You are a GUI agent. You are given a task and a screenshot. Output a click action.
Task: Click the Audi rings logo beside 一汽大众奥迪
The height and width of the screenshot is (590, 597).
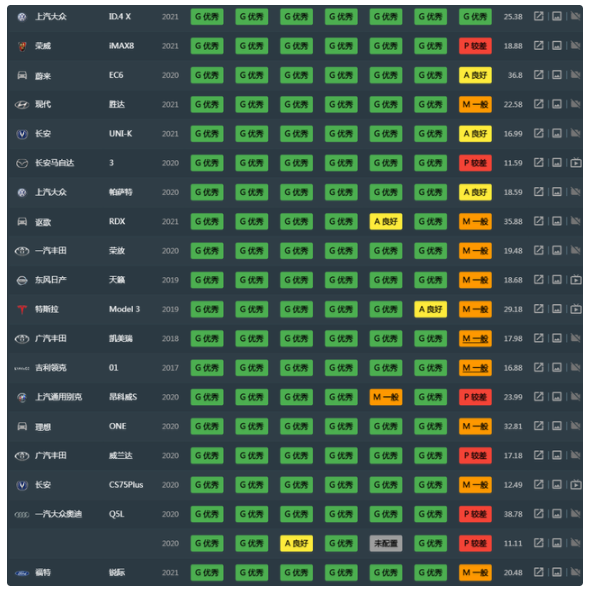point(22,515)
